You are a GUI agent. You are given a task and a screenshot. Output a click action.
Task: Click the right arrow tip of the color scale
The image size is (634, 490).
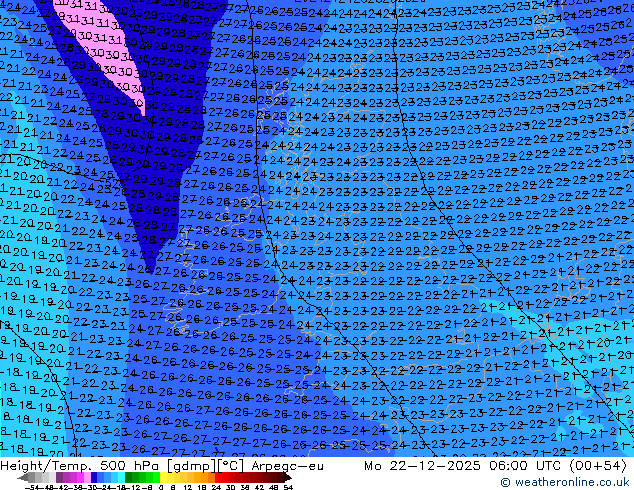(x=290, y=478)
